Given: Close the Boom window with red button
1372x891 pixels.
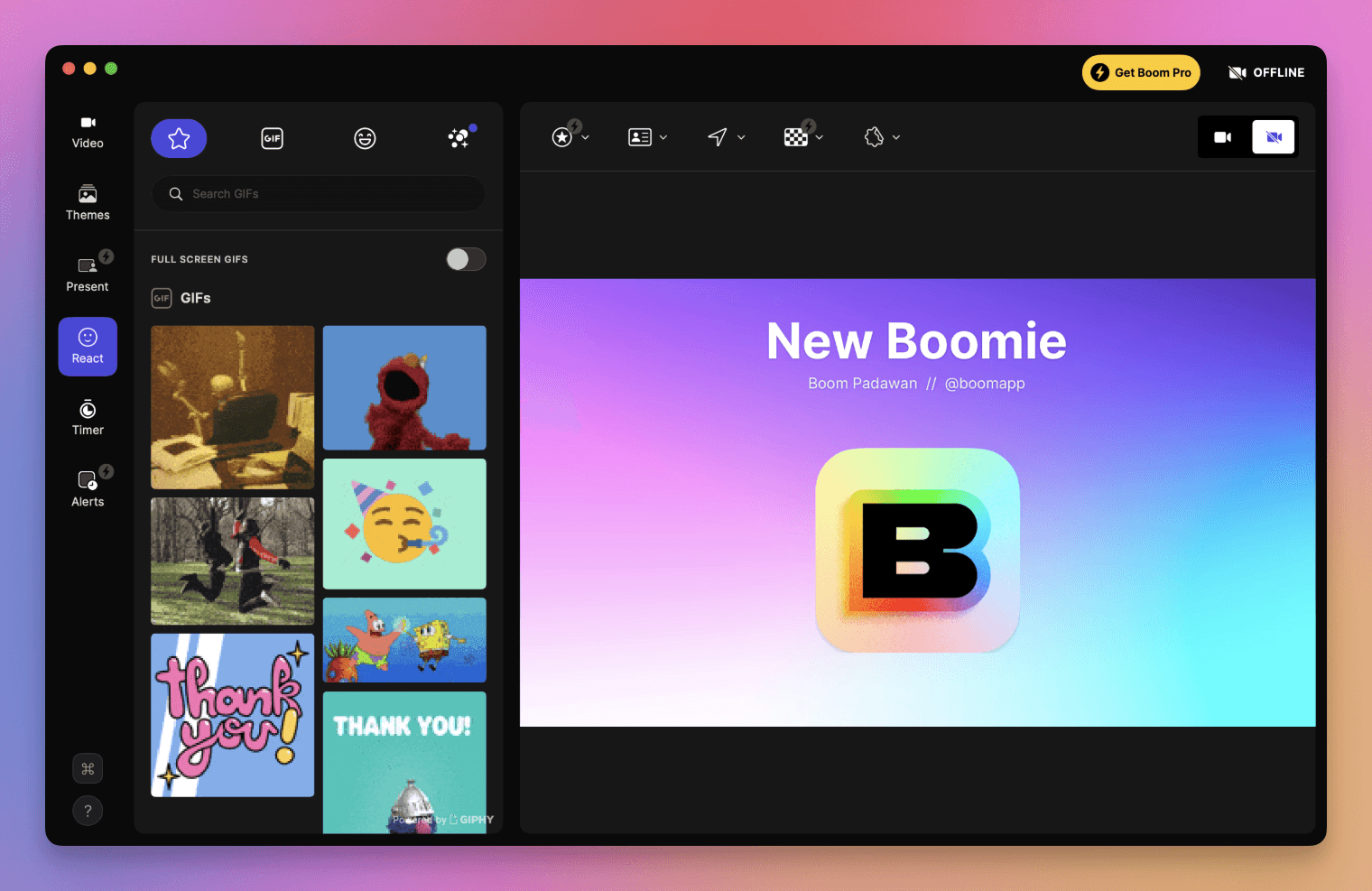Looking at the screenshot, I should (69, 69).
